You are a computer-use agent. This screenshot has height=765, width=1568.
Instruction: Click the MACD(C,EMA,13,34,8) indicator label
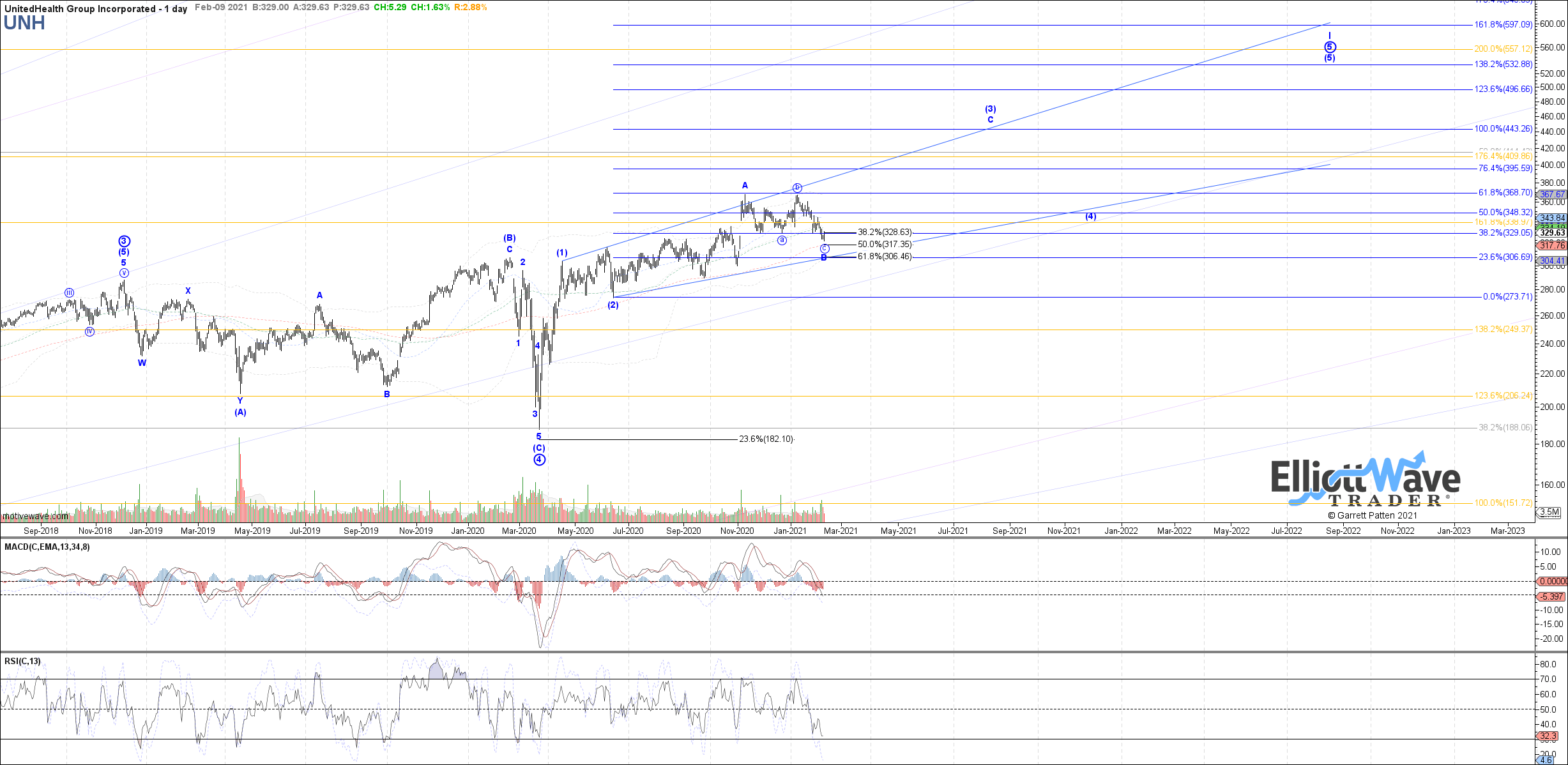click(47, 547)
